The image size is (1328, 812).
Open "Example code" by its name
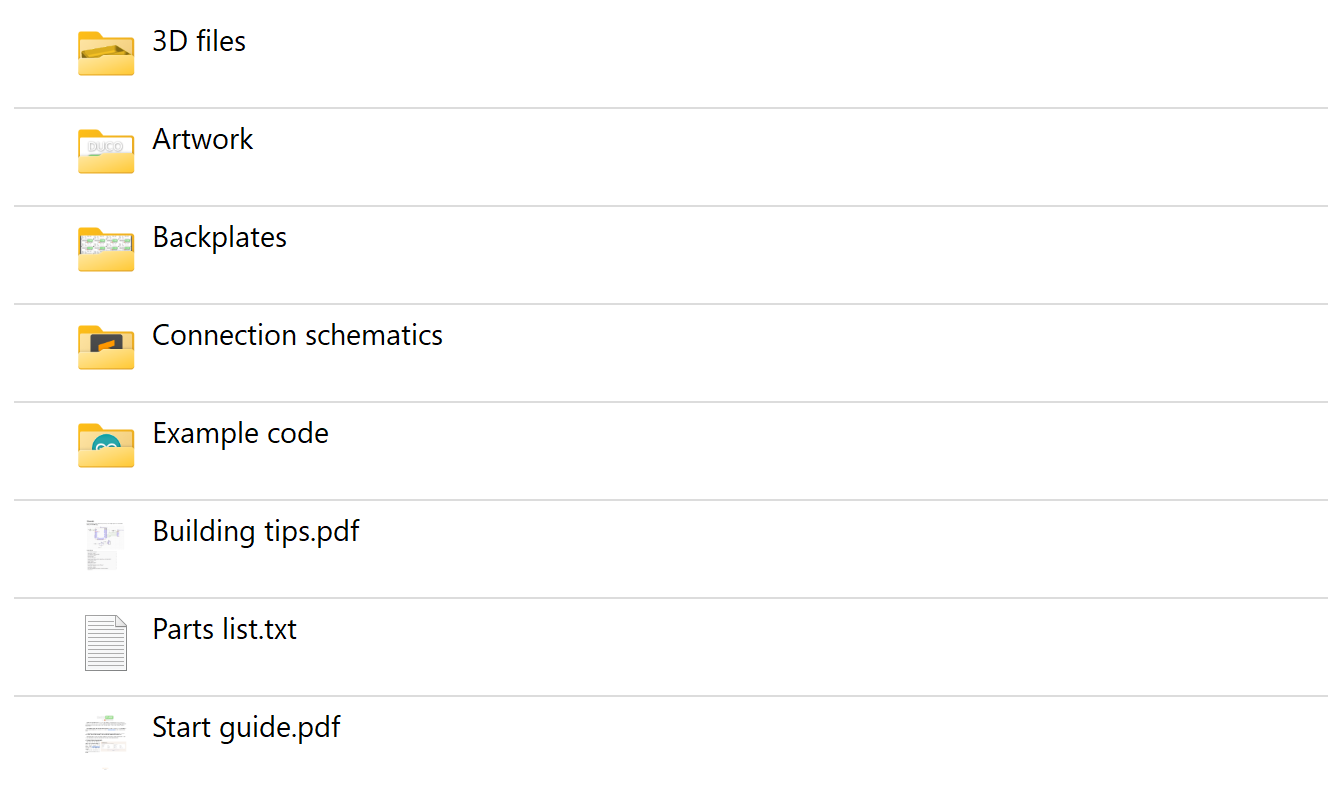tap(241, 434)
